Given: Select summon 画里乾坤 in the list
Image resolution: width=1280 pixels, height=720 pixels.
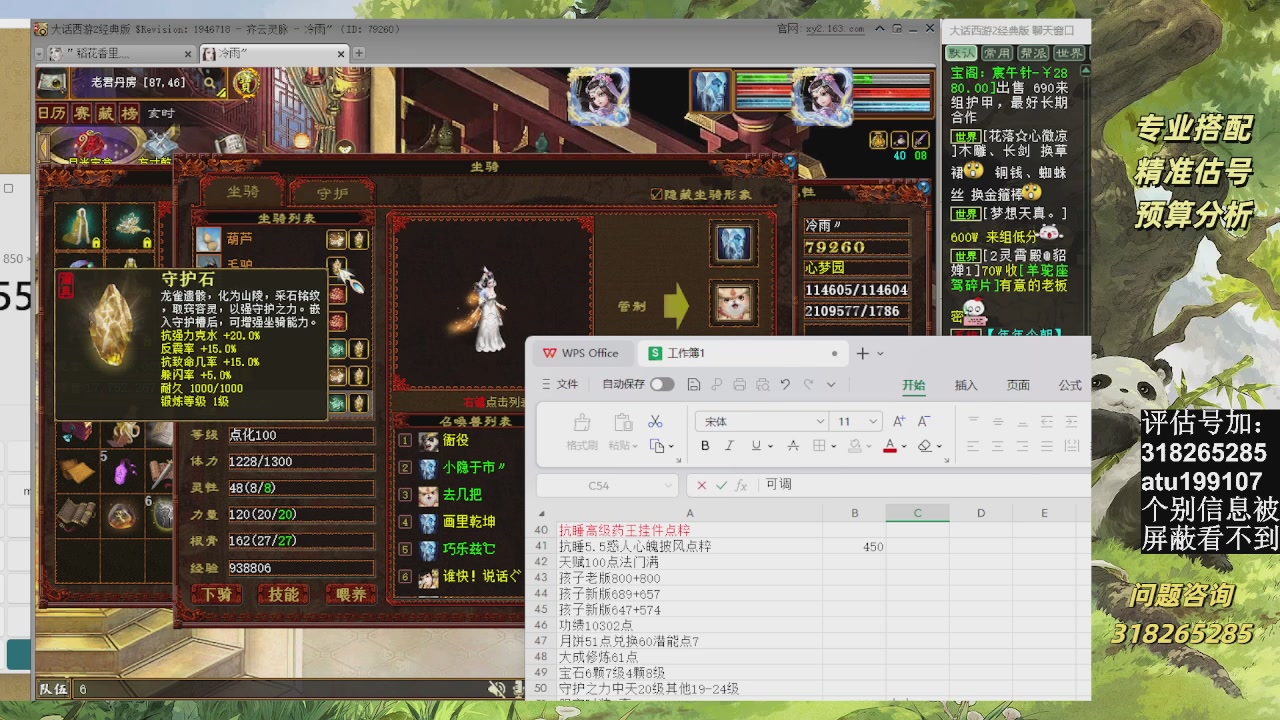Looking at the screenshot, I should tap(470, 522).
